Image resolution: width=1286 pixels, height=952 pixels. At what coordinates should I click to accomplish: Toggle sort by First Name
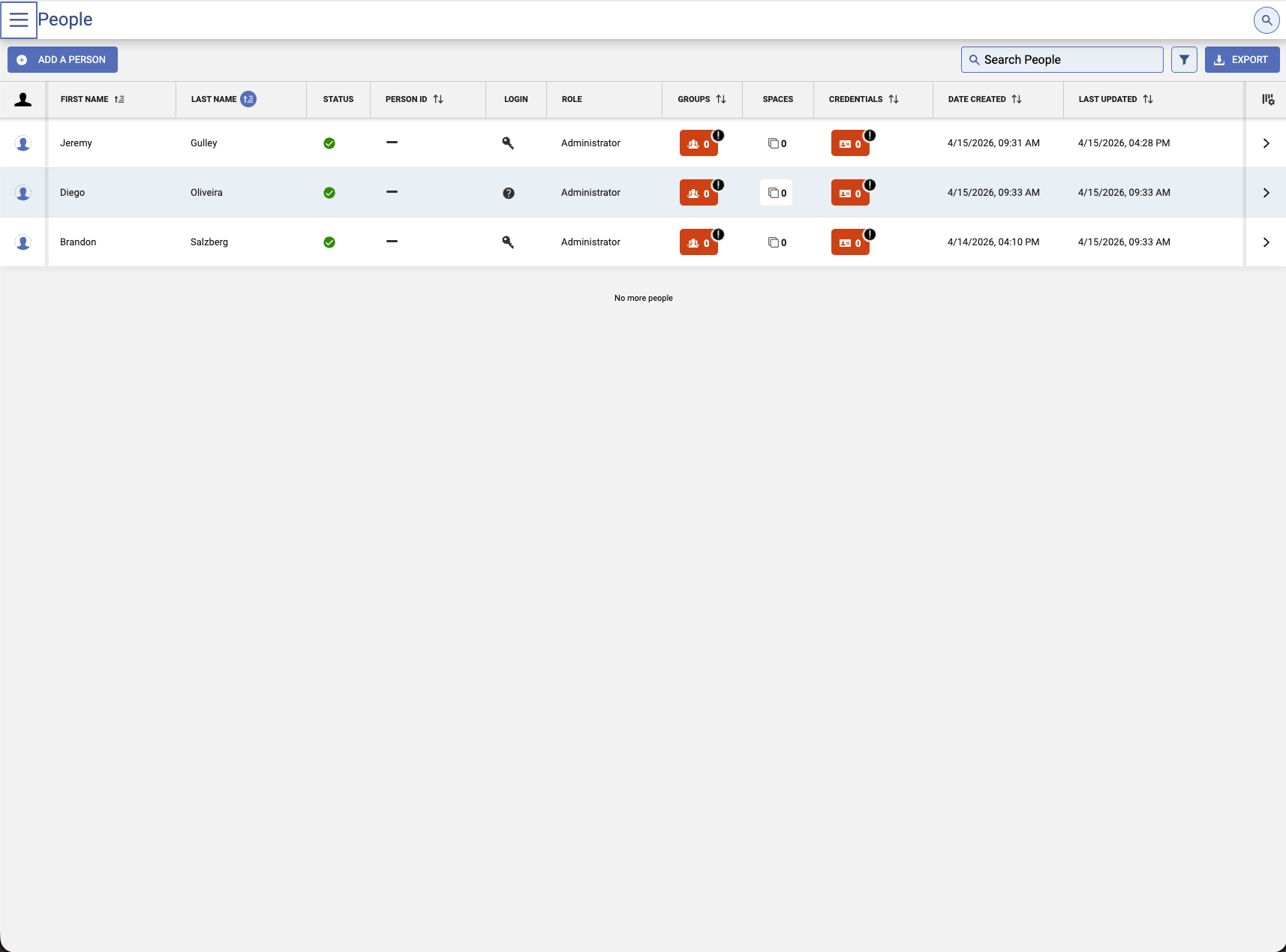(x=119, y=99)
